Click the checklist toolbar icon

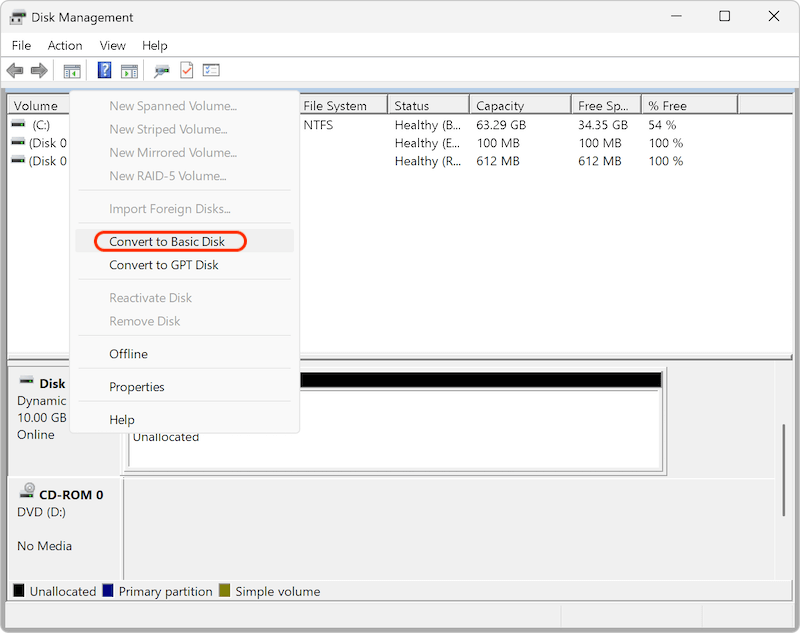211,70
